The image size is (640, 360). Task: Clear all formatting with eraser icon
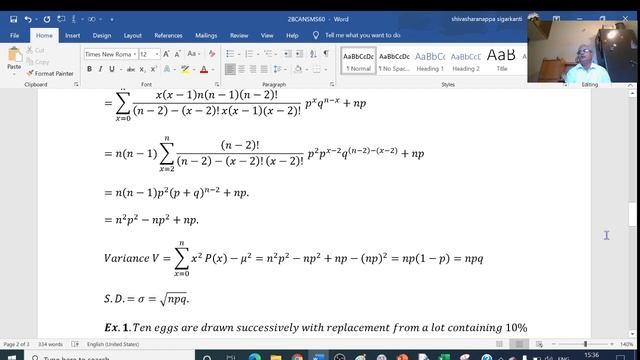tap(212, 54)
